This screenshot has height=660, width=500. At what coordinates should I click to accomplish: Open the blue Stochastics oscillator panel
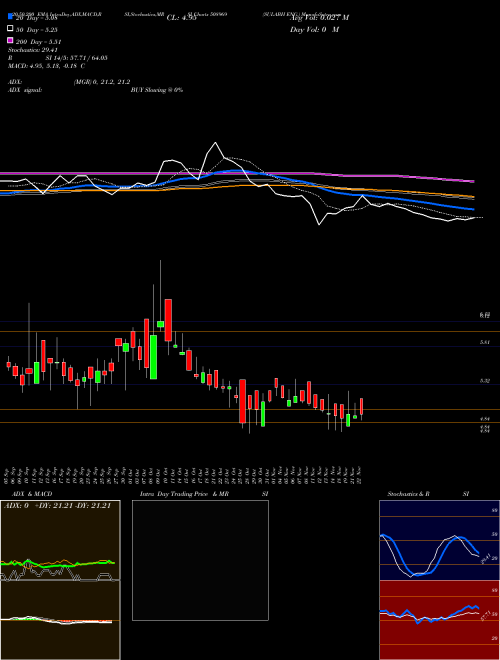pos(439,540)
